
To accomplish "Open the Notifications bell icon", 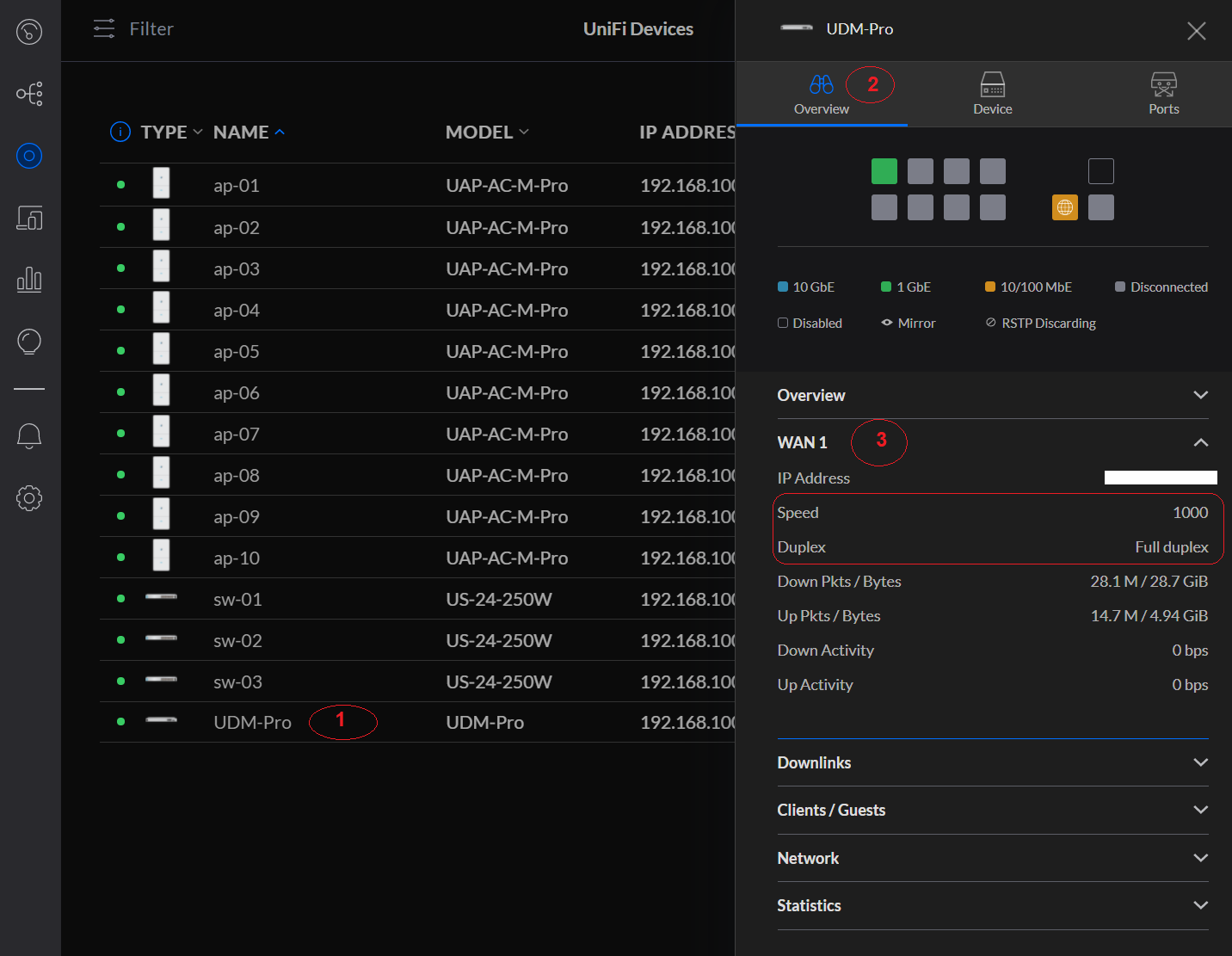I will point(29,436).
